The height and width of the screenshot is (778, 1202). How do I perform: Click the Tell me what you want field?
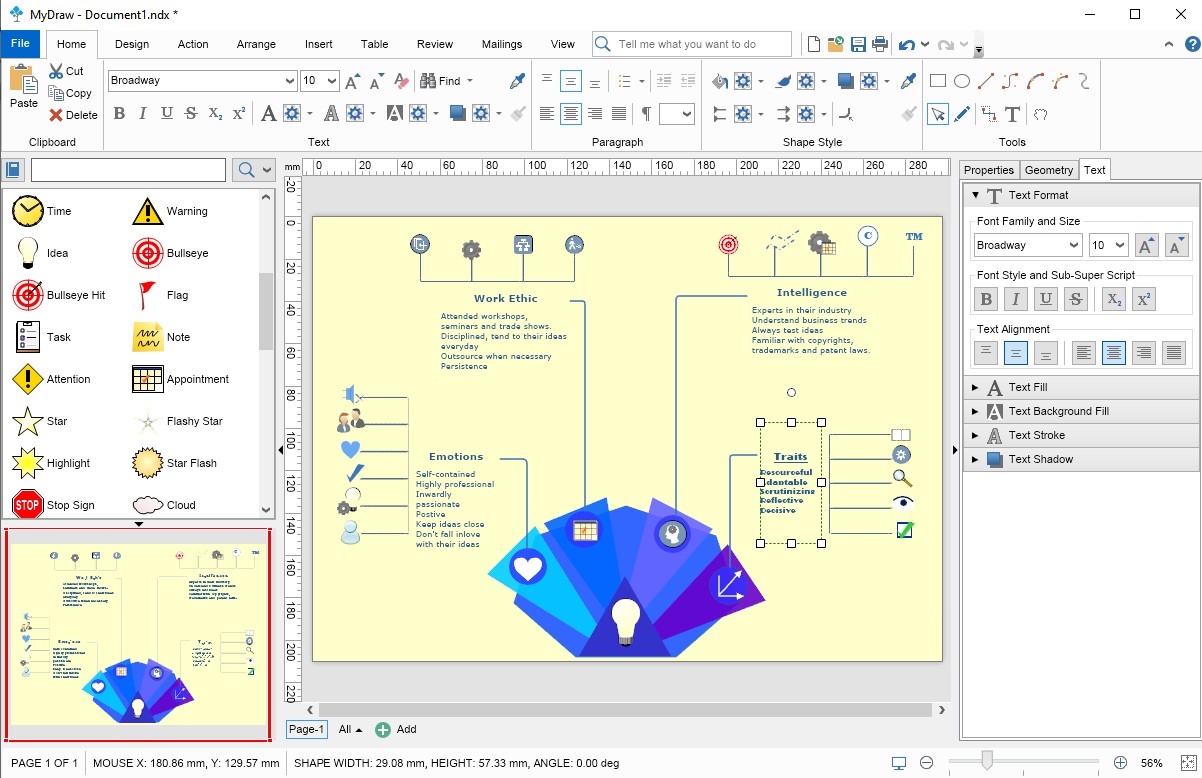[x=692, y=44]
